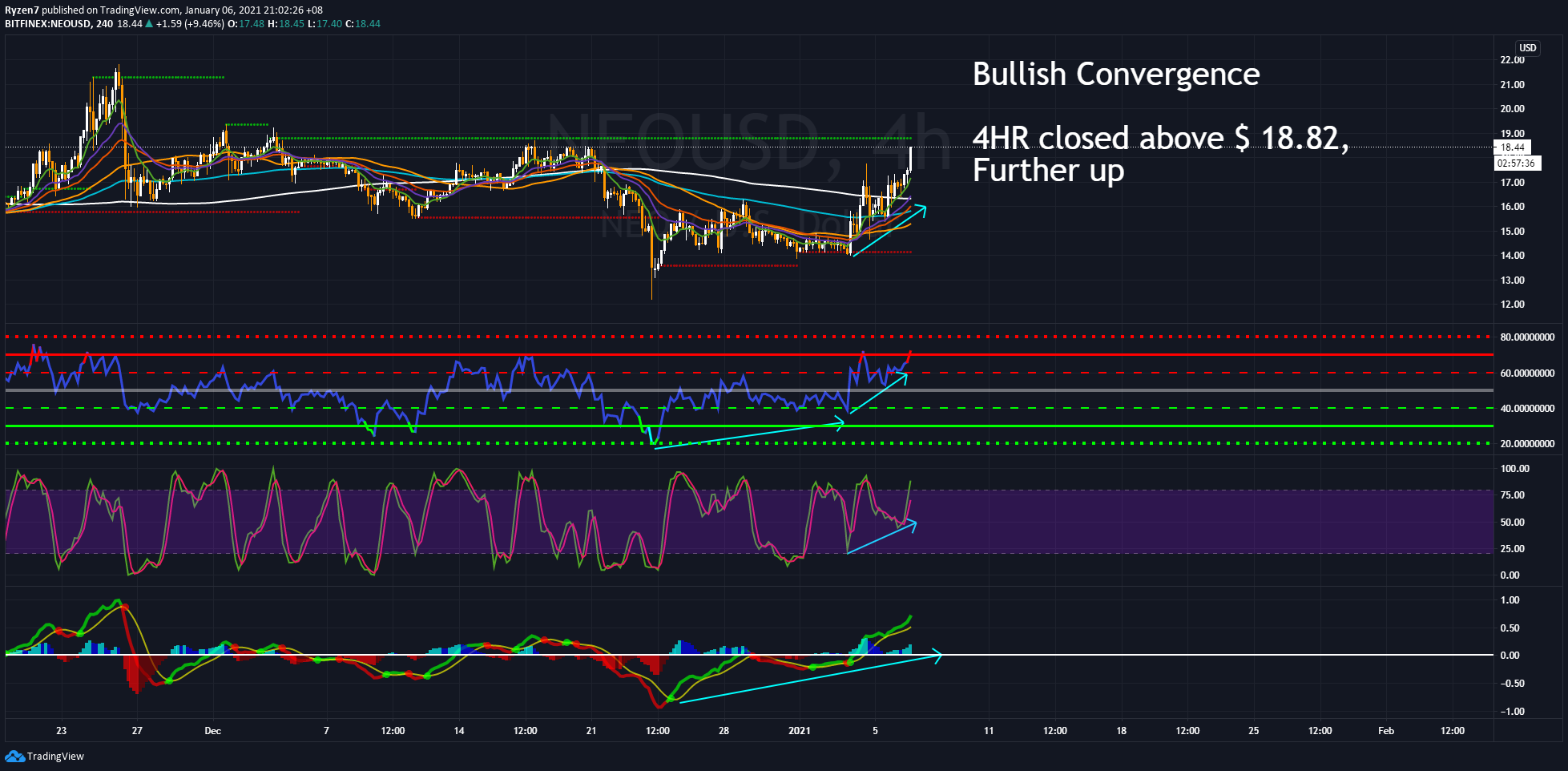Click the 'Feb' label on time axis
Viewport: 1568px width, 771px height.
coord(1386,731)
